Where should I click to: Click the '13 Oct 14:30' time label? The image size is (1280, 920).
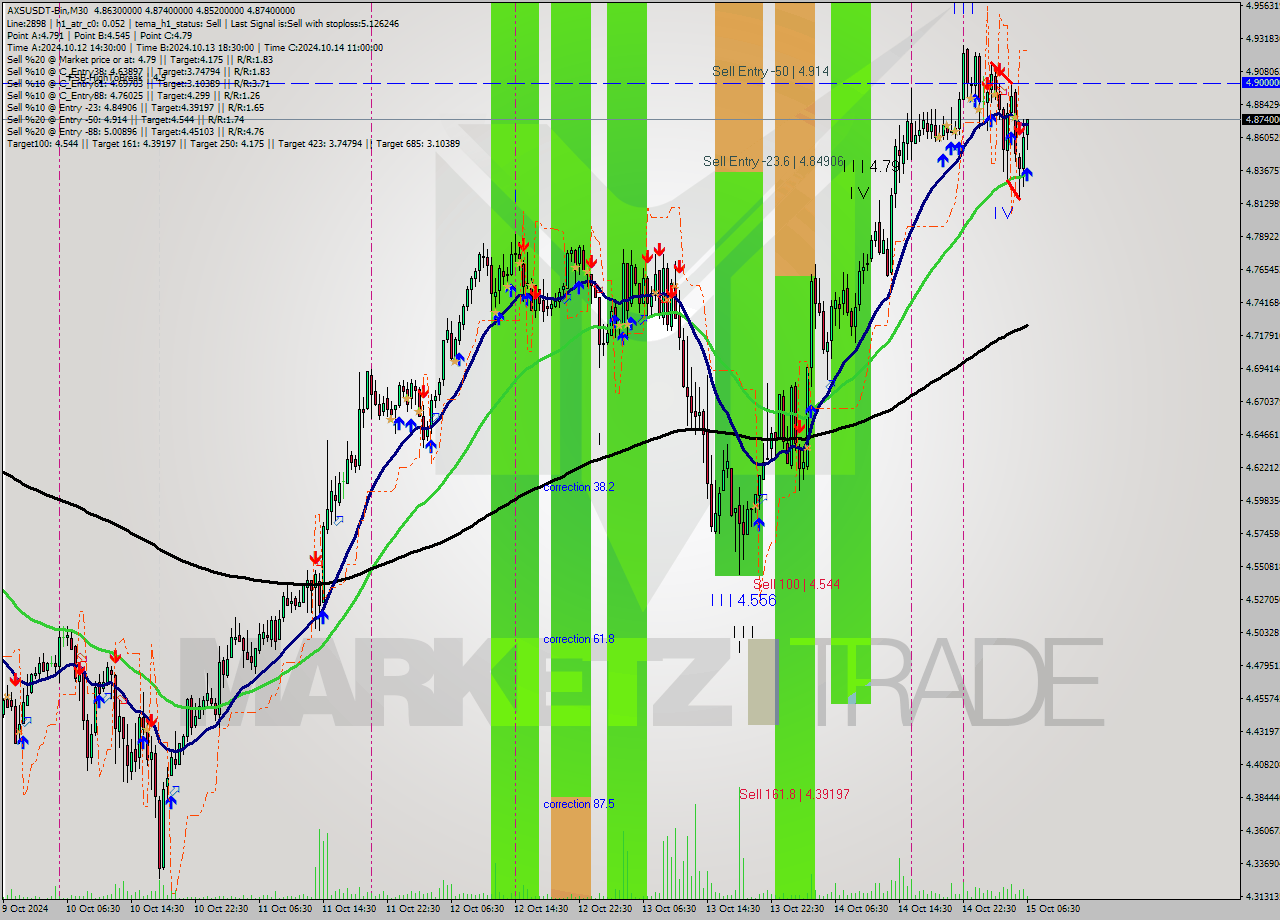tap(732, 909)
